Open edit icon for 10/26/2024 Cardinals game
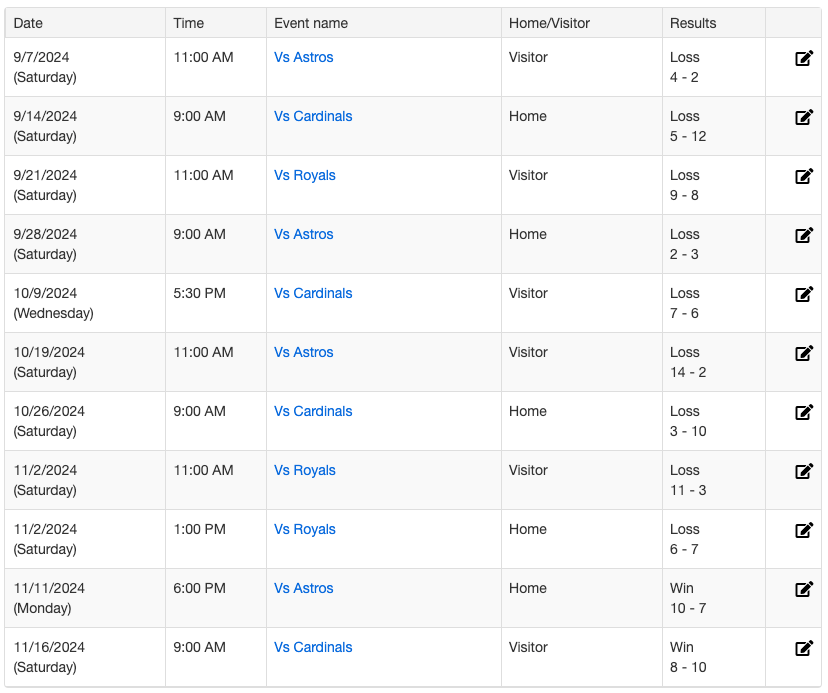This screenshot has width=828, height=693. click(x=803, y=412)
